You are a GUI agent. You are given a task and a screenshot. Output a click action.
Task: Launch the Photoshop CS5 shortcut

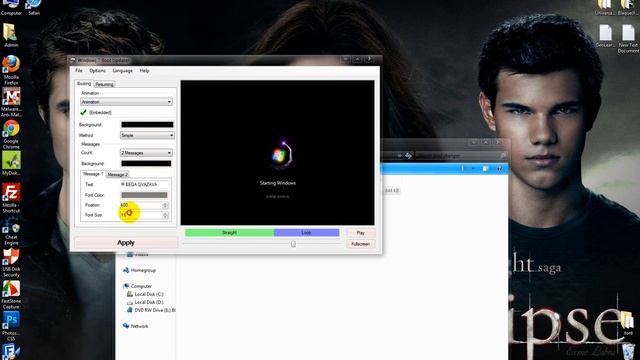tap(11, 327)
